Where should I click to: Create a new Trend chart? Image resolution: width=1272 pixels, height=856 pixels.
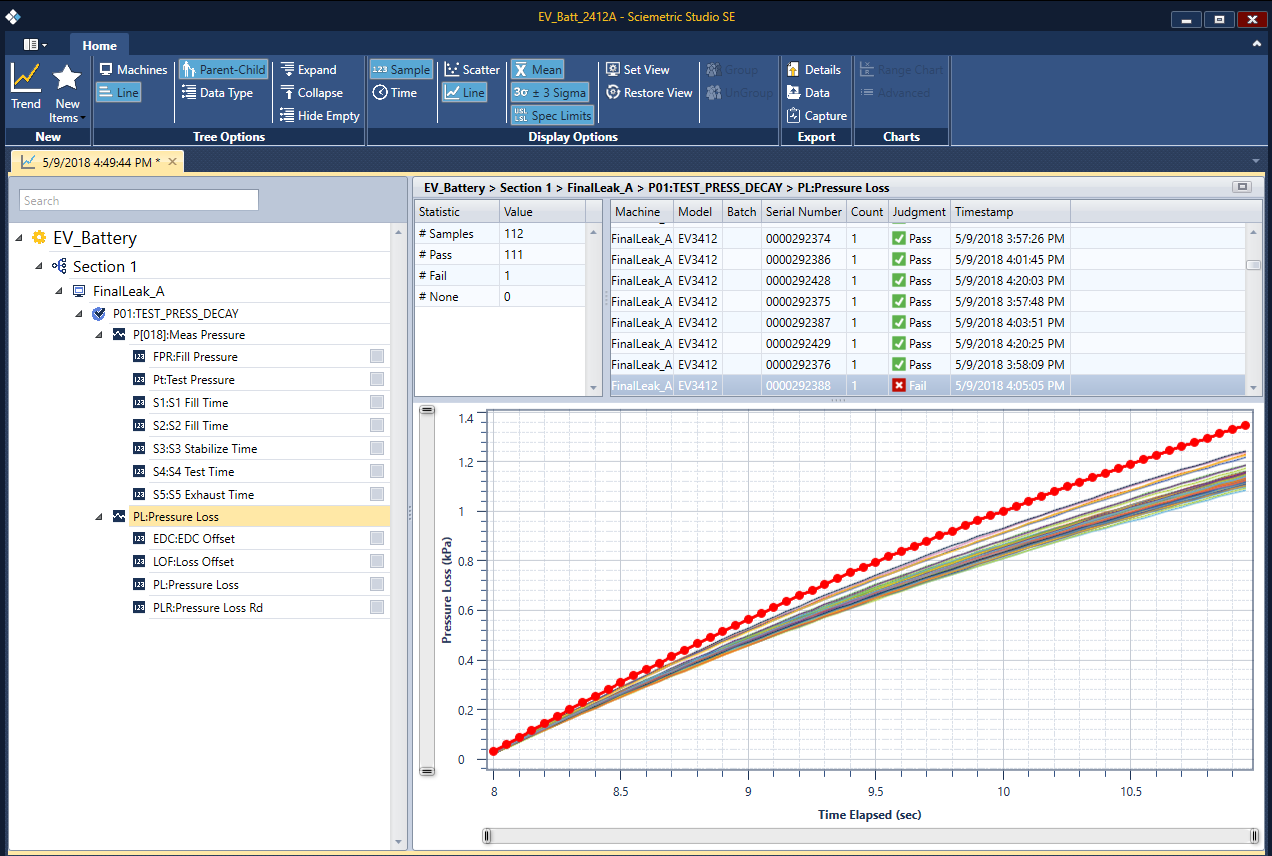pos(26,86)
